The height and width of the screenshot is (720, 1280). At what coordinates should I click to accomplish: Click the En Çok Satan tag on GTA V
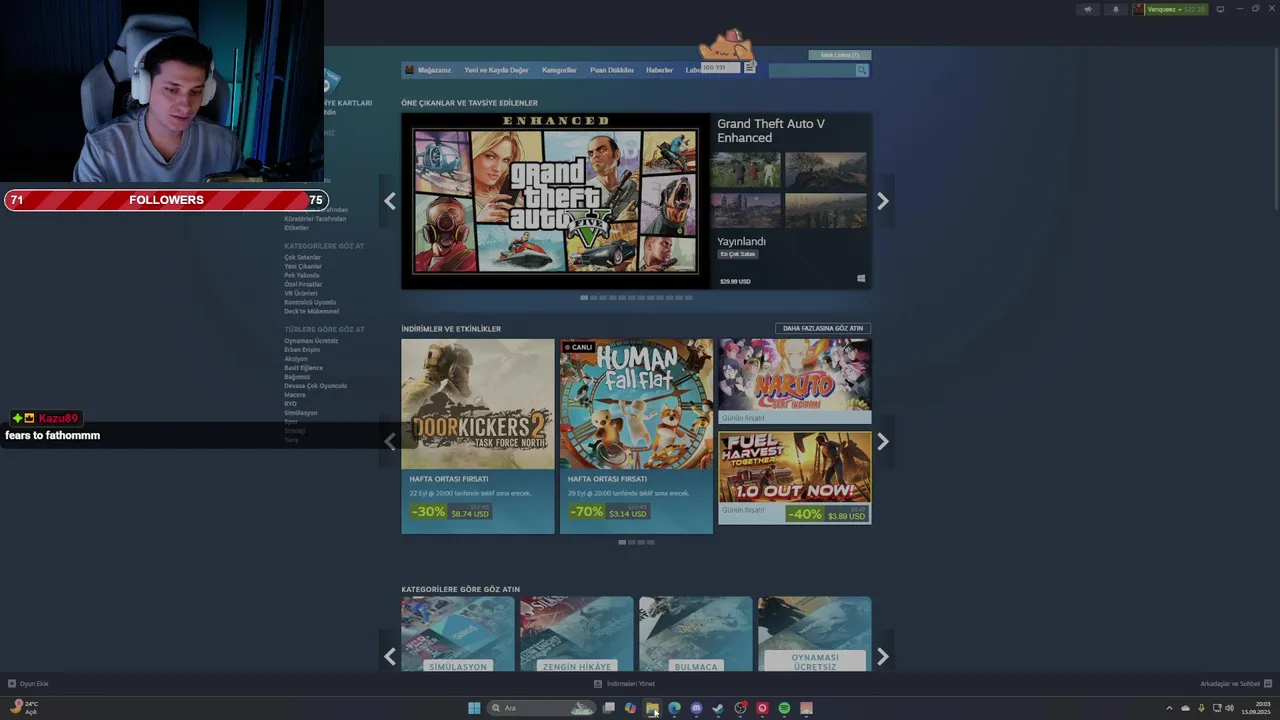click(x=738, y=254)
